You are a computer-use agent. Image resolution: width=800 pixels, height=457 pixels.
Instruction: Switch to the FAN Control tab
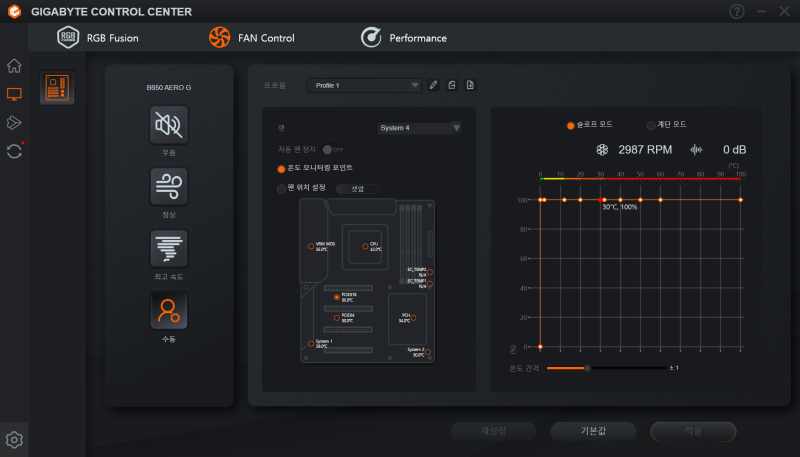[252, 38]
